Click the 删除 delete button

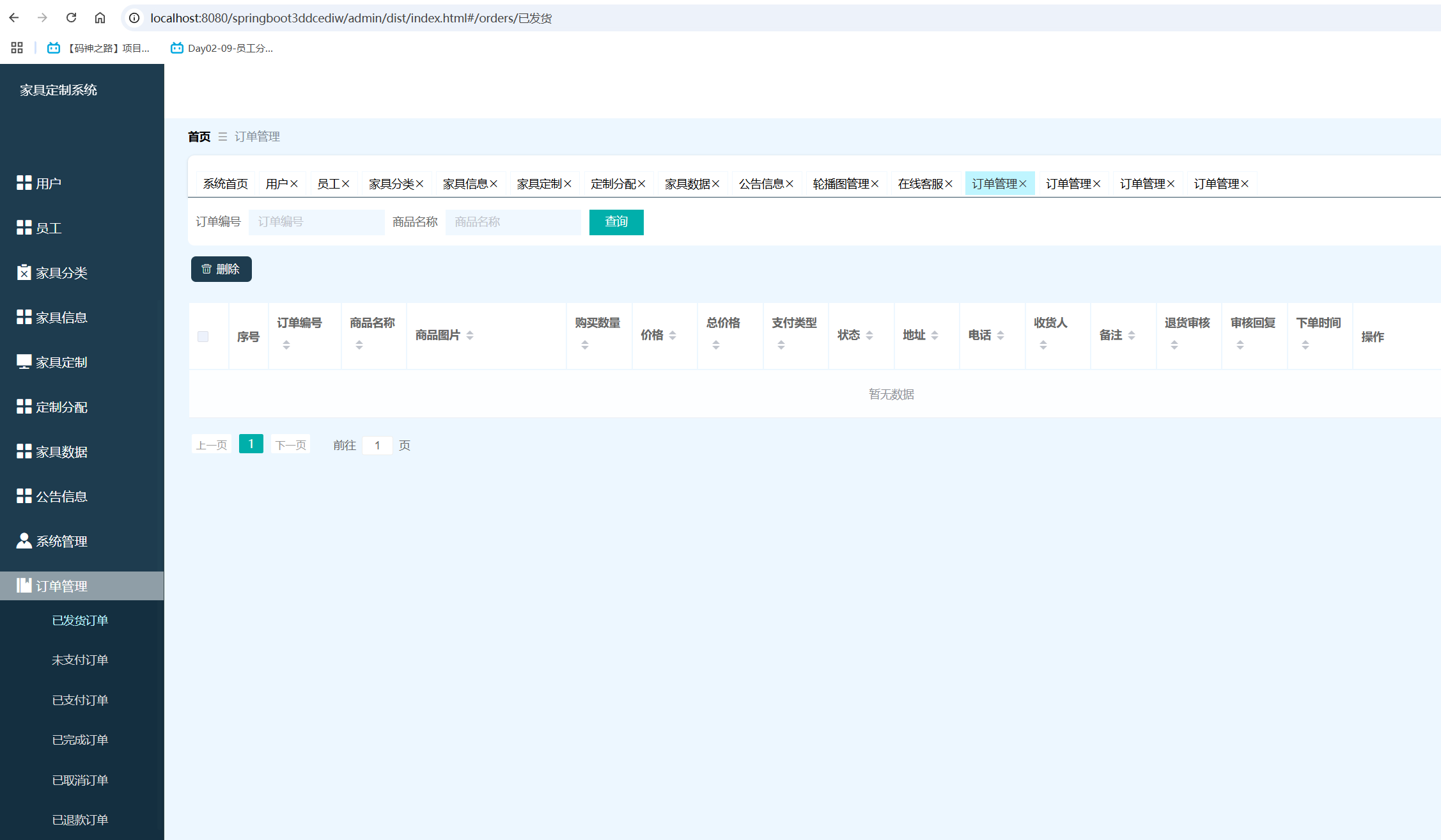tap(221, 269)
